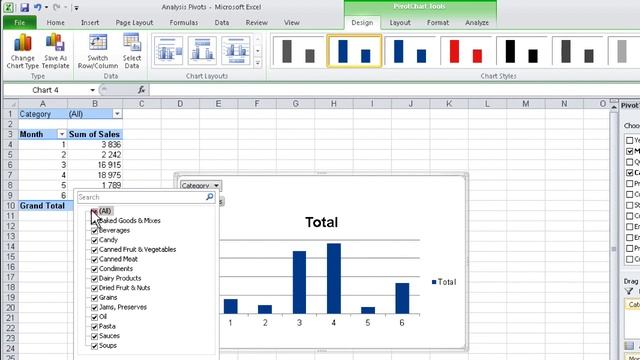This screenshot has width=640, height=360.
Task: Uncheck Jams, Preserves checkbox
Action: pos(94,307)
